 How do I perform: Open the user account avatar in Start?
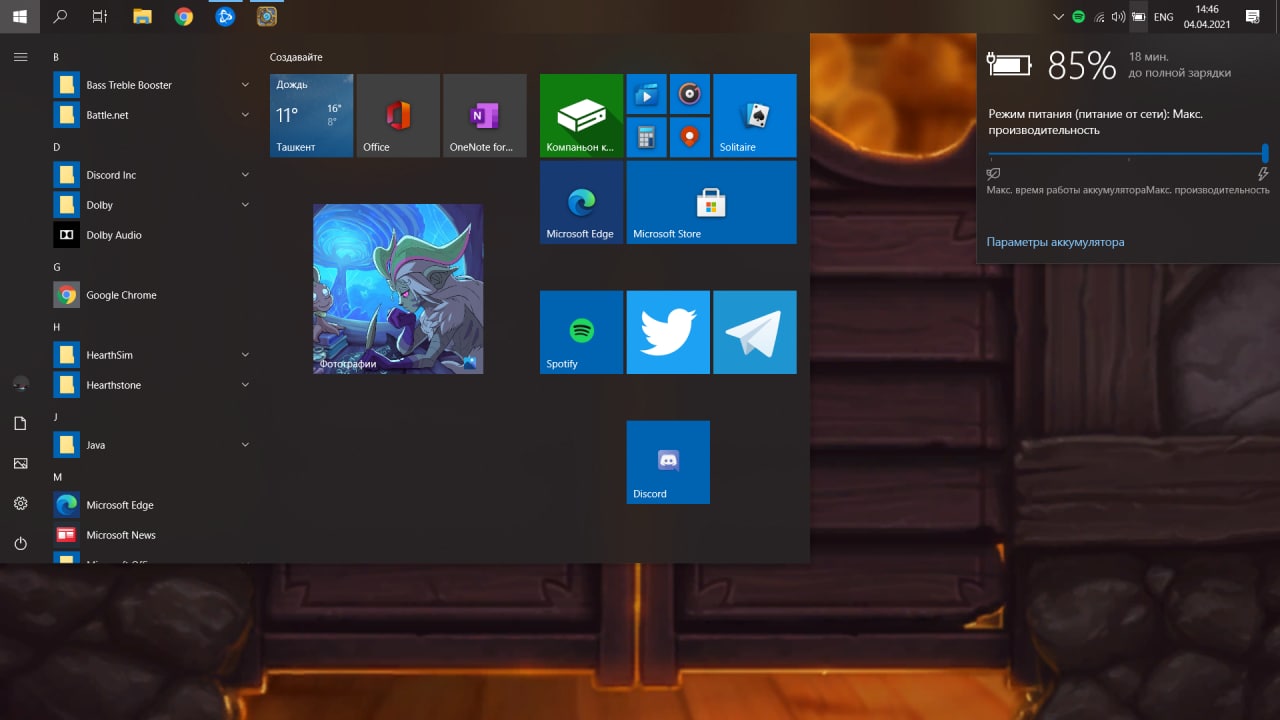20,384
